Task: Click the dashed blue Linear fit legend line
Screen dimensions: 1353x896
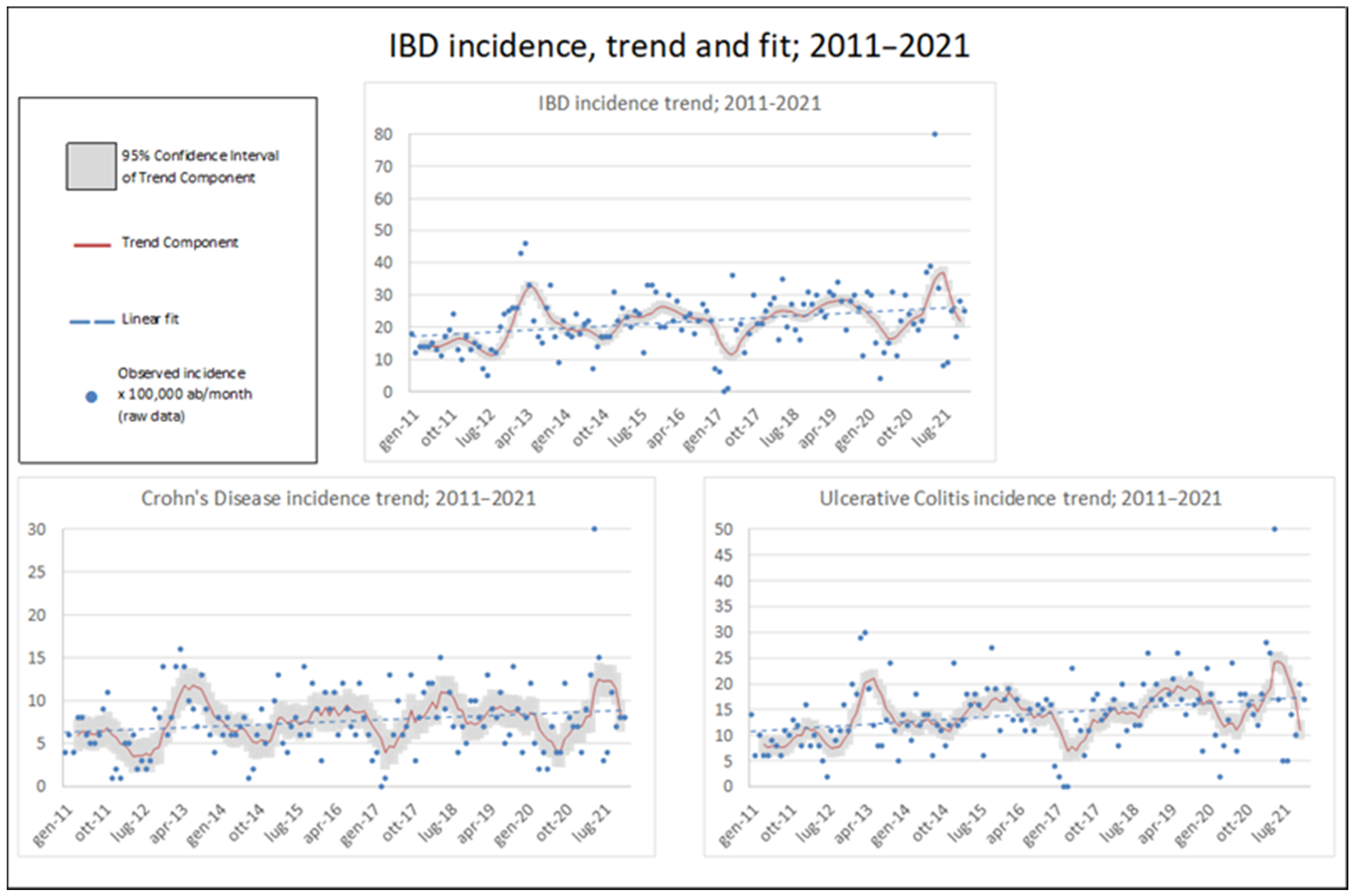Action: coord(91,322)
